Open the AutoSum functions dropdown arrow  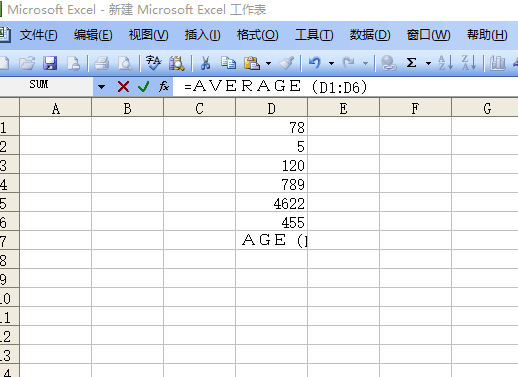428,63
